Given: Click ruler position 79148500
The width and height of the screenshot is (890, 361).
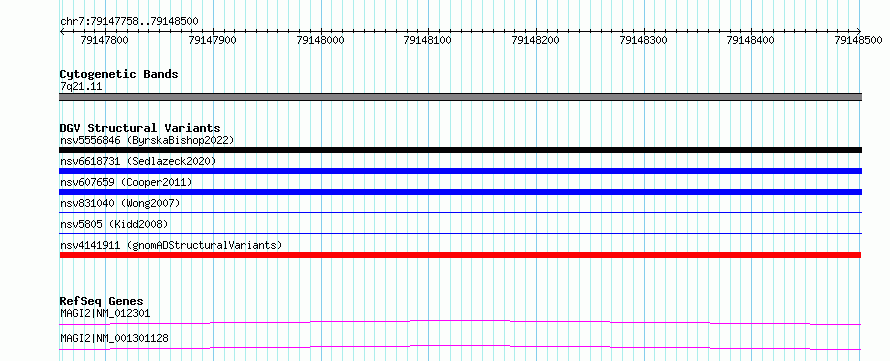Looking at the screenshot, I should point(858,40).
